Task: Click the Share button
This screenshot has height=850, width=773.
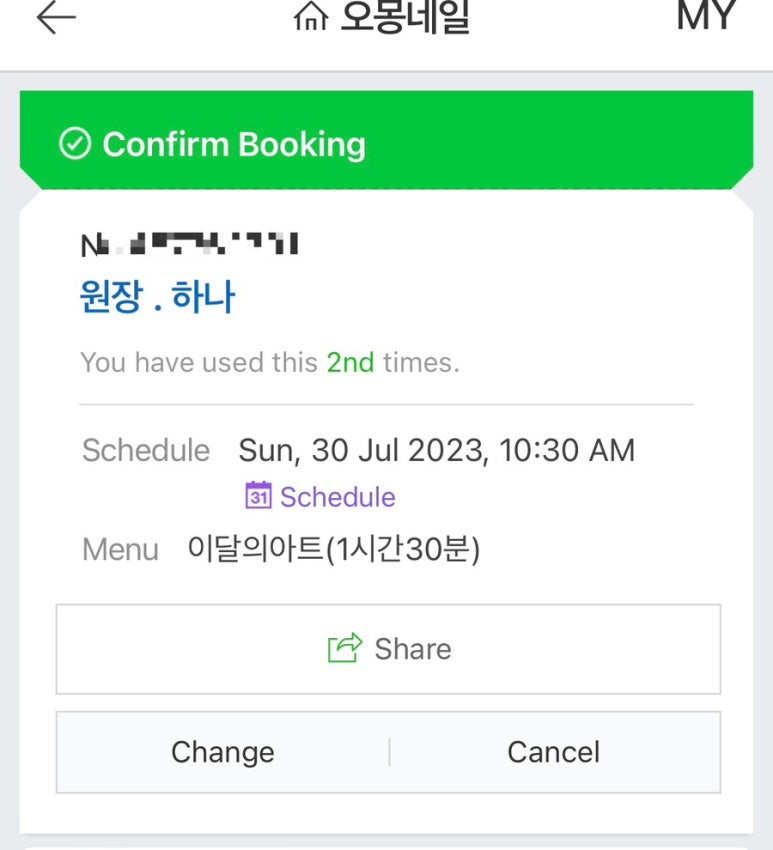Action: tap(389, 649)
